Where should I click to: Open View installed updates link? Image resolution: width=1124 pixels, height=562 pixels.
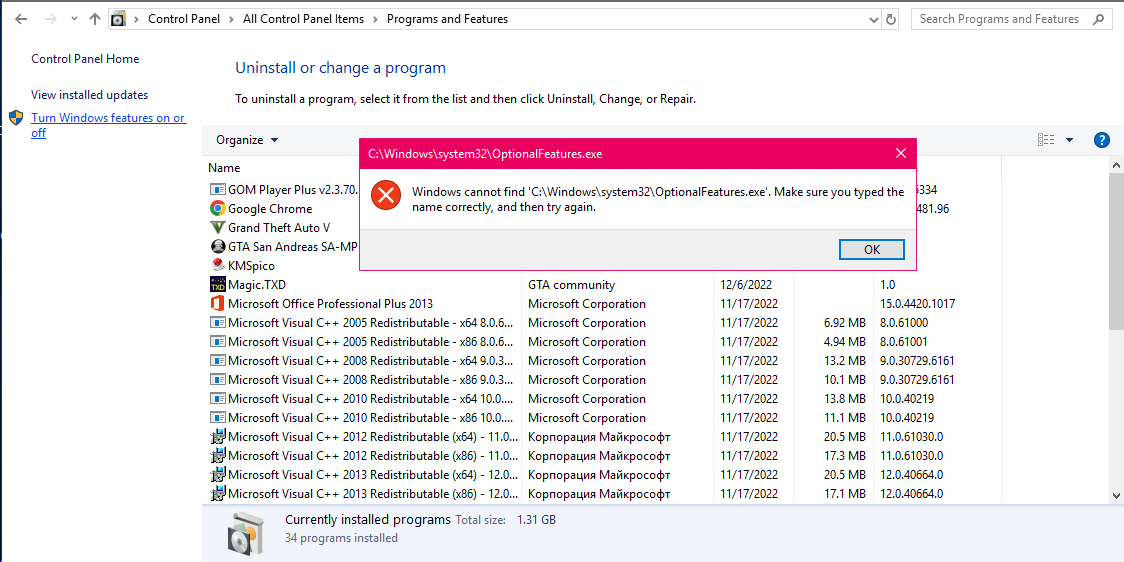pos(90,95)
